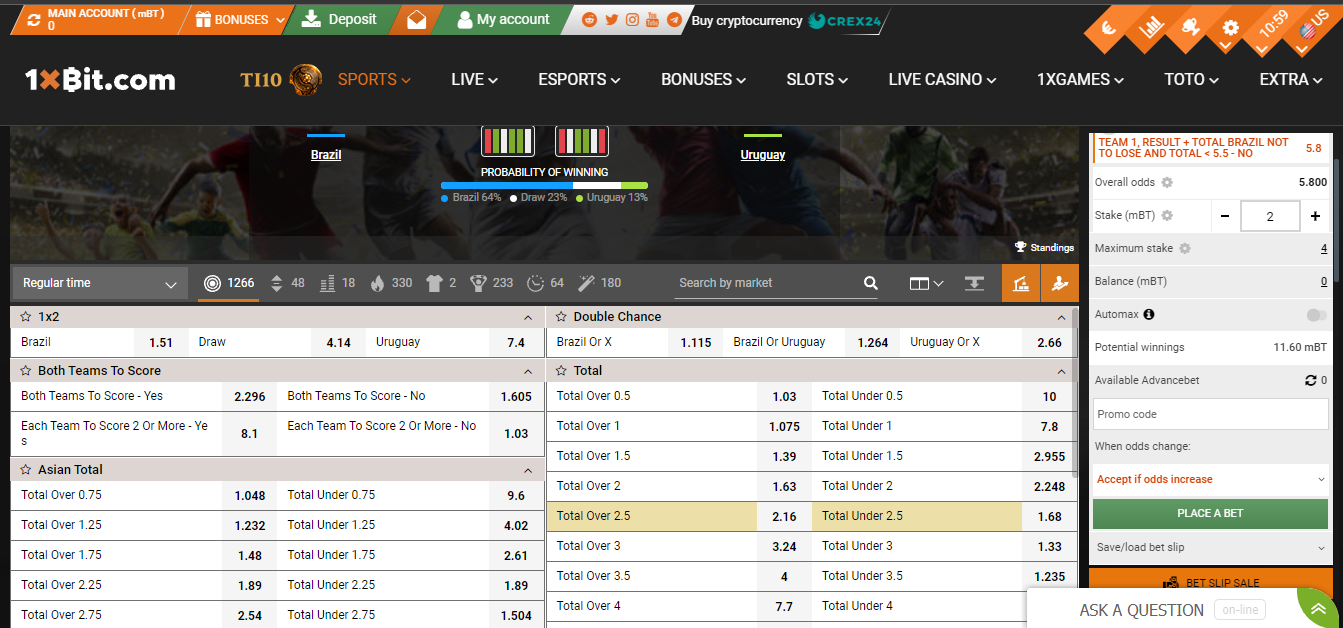Open the ESPORTS section from the top menu

[578, 79]
